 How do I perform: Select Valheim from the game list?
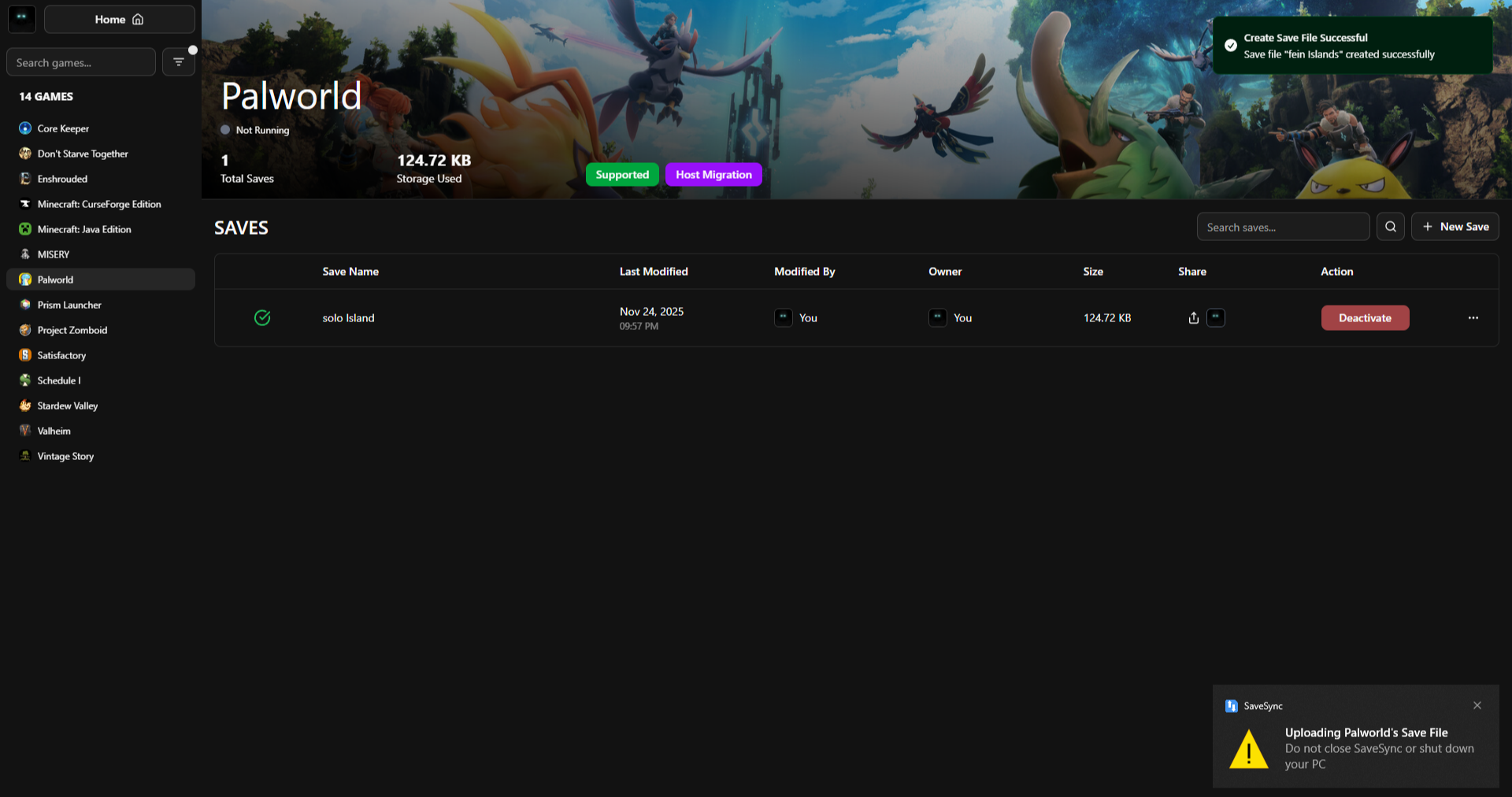click(x=101, y=431)
